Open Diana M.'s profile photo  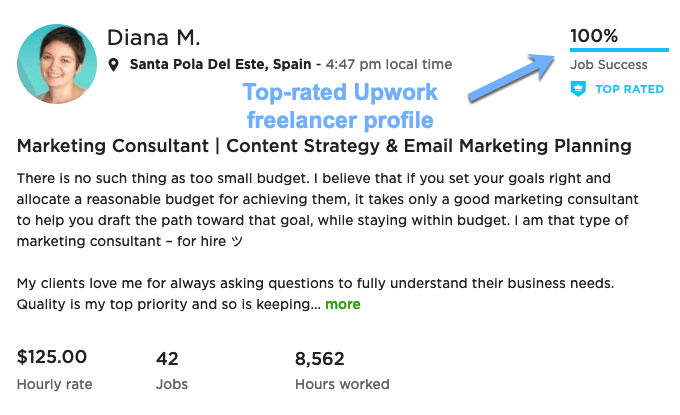[57, 64]
